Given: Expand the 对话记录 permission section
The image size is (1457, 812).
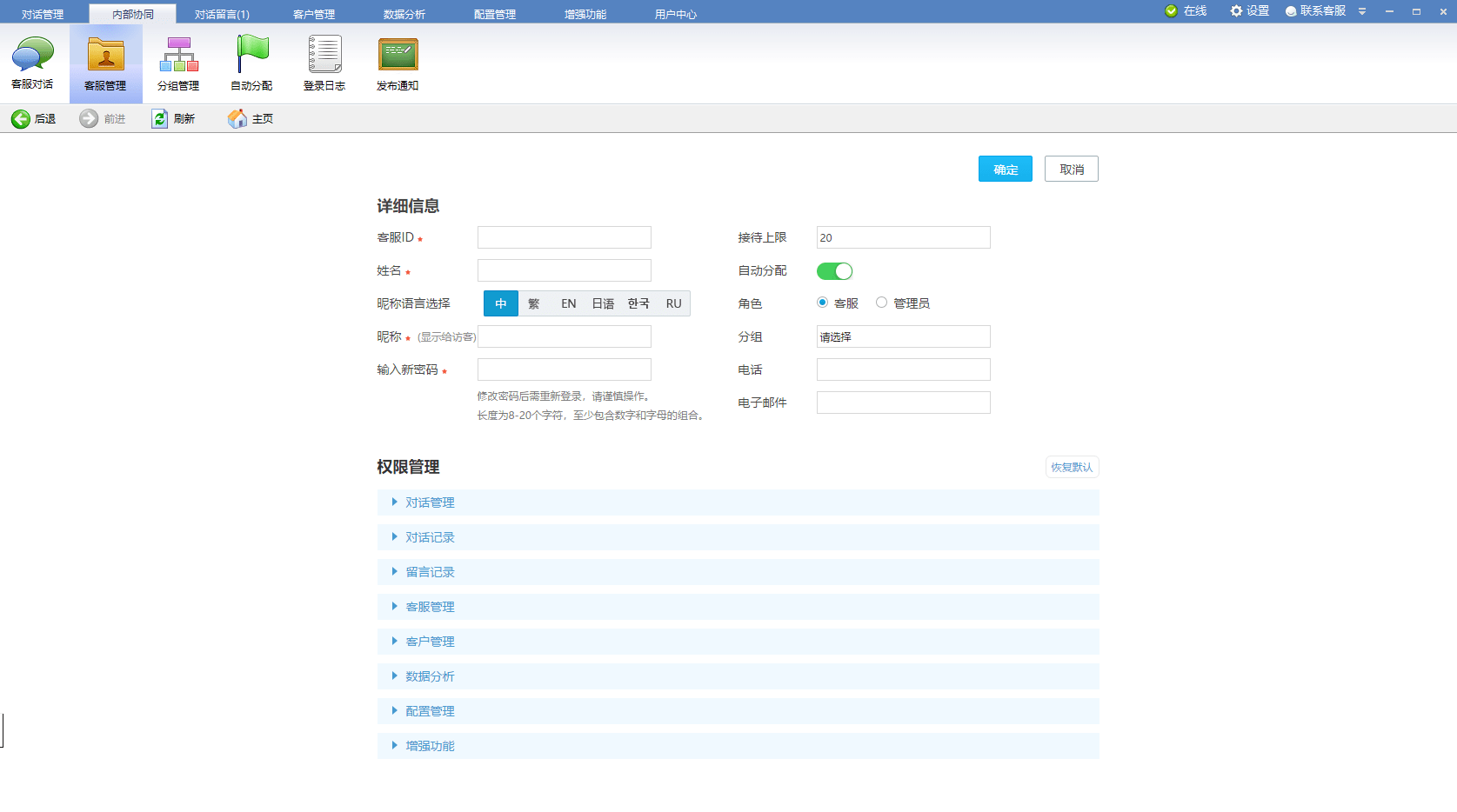Looking at the screenshot, I should pos(738,537).
